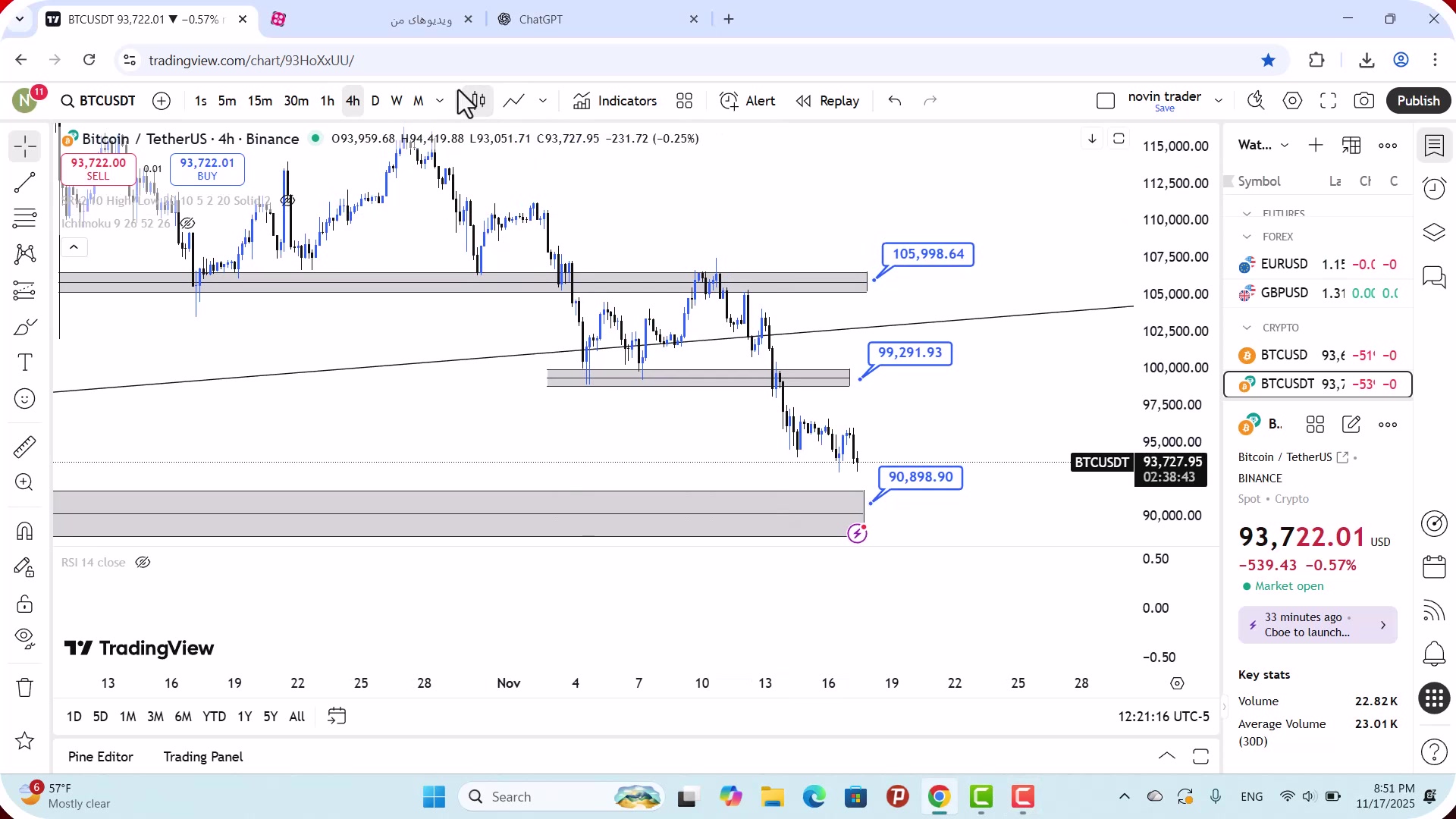Toggle visibility of the RSI indicator
This screenshot has height=819, width=1456.
[x=143, y=563]
